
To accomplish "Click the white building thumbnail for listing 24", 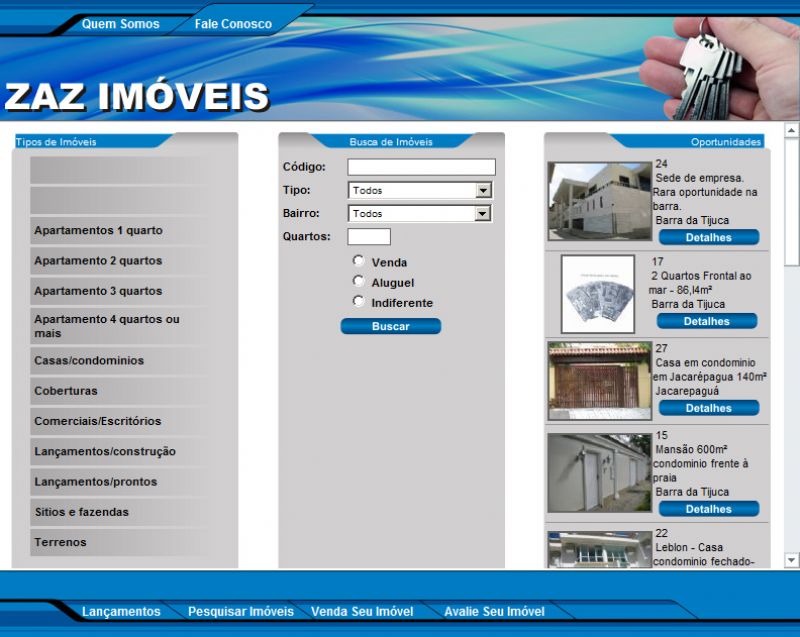I will [599, 201].
